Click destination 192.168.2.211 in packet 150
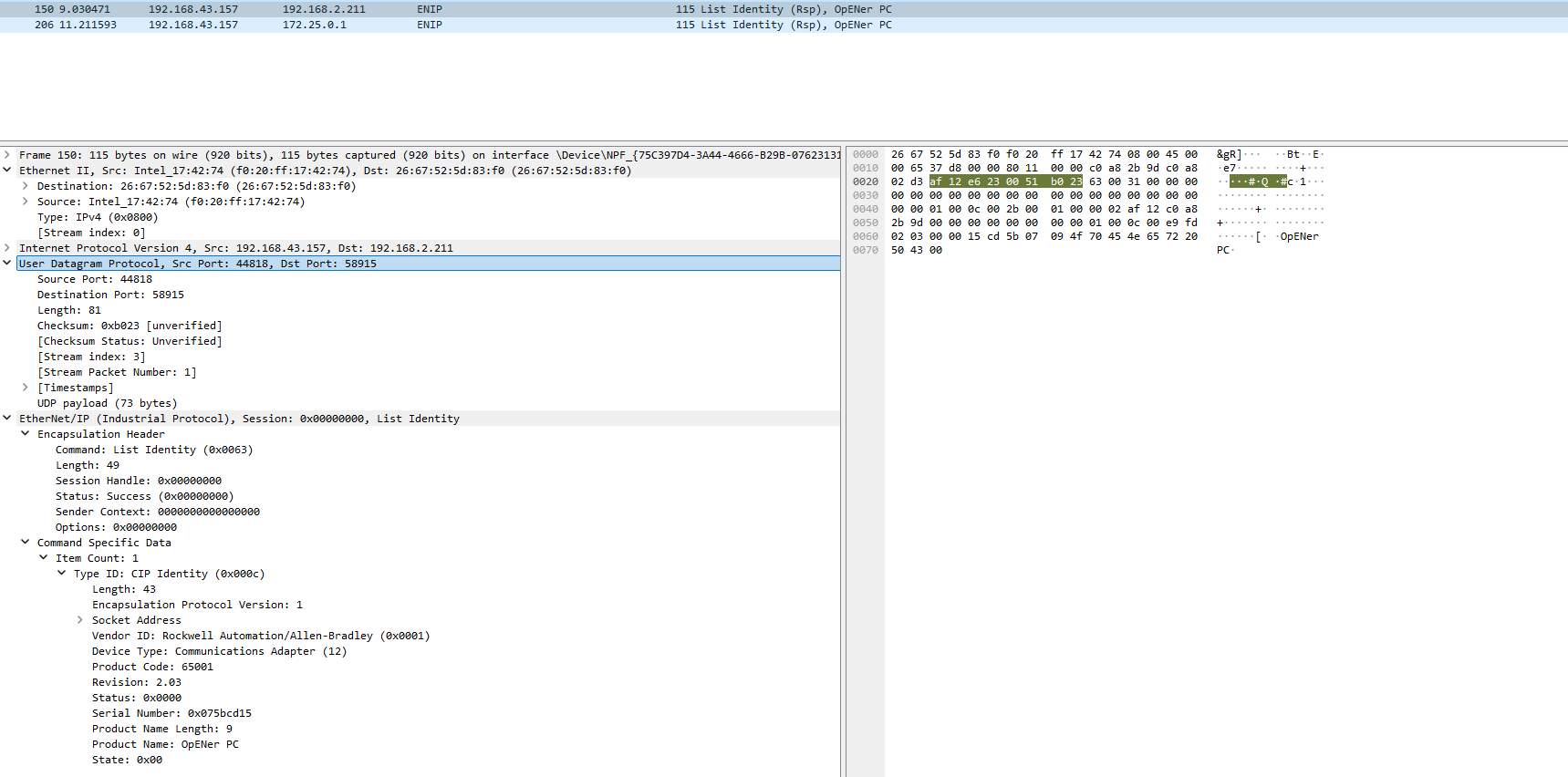 (324, 9)
